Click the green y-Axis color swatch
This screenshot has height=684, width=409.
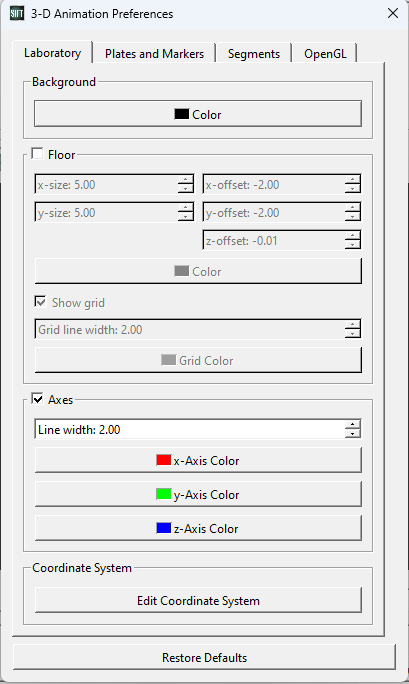point(164,494)
